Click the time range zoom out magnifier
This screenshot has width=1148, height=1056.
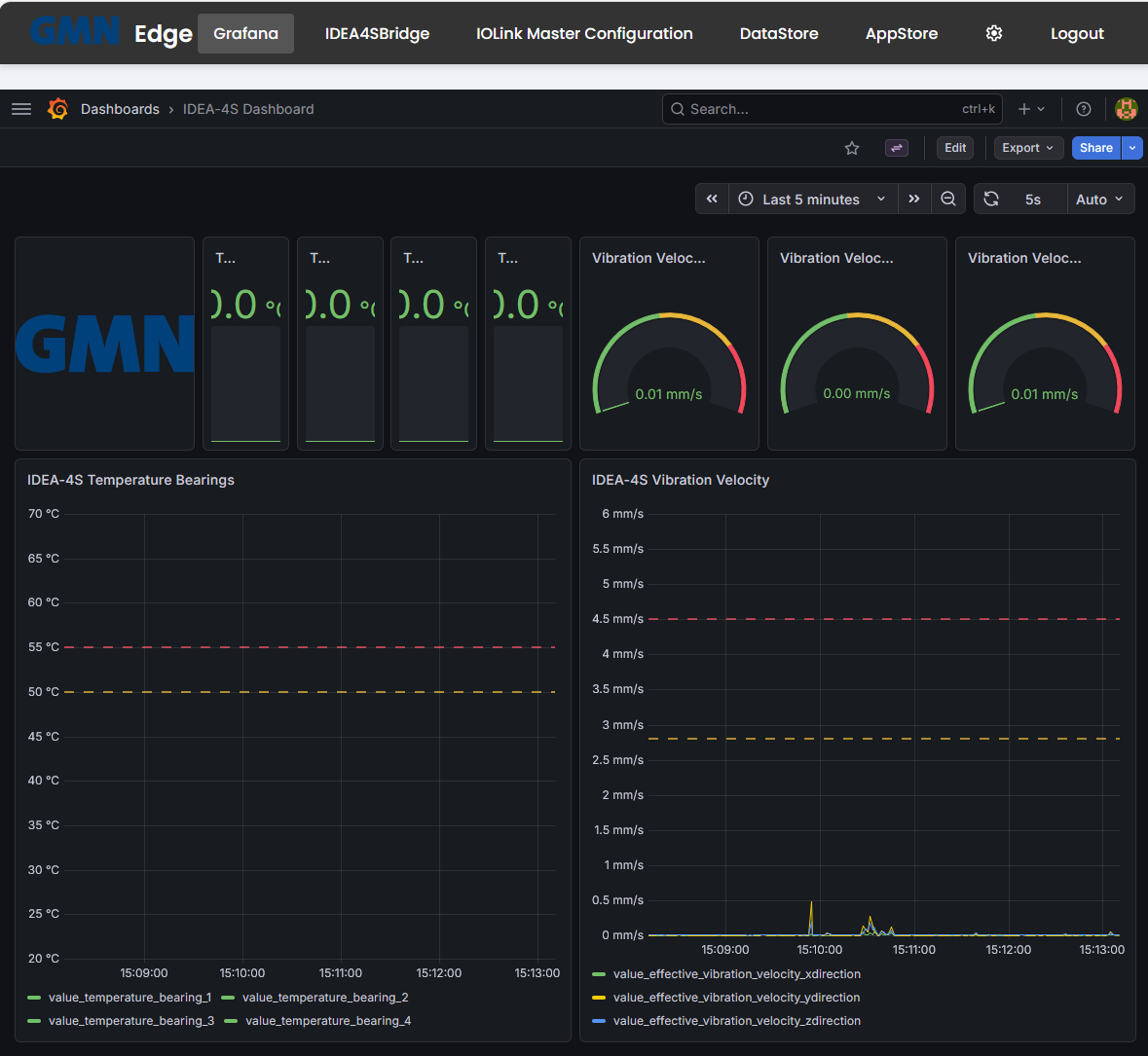coord(948,199)
